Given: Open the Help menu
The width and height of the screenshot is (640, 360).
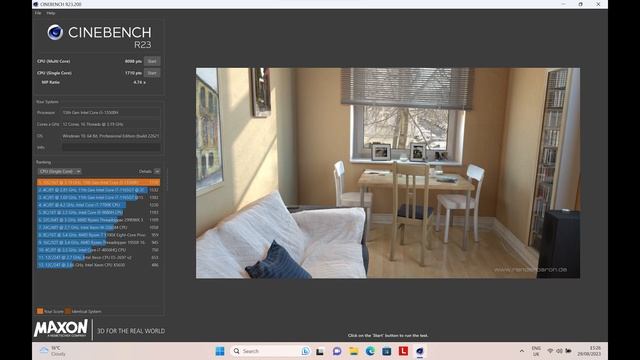Looking at the screenshot, I should coord(51,13).
